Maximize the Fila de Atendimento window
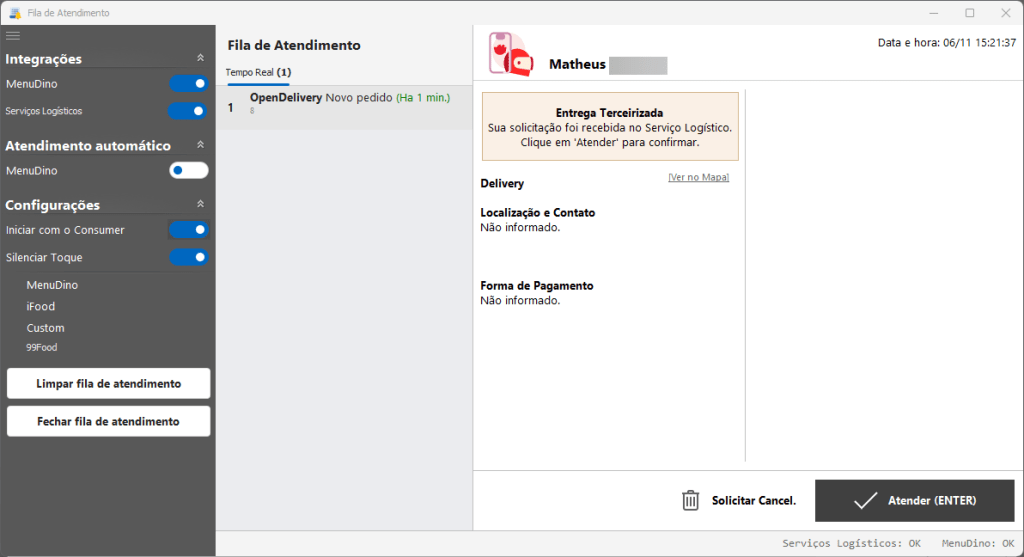 click(x=969, y=13)
